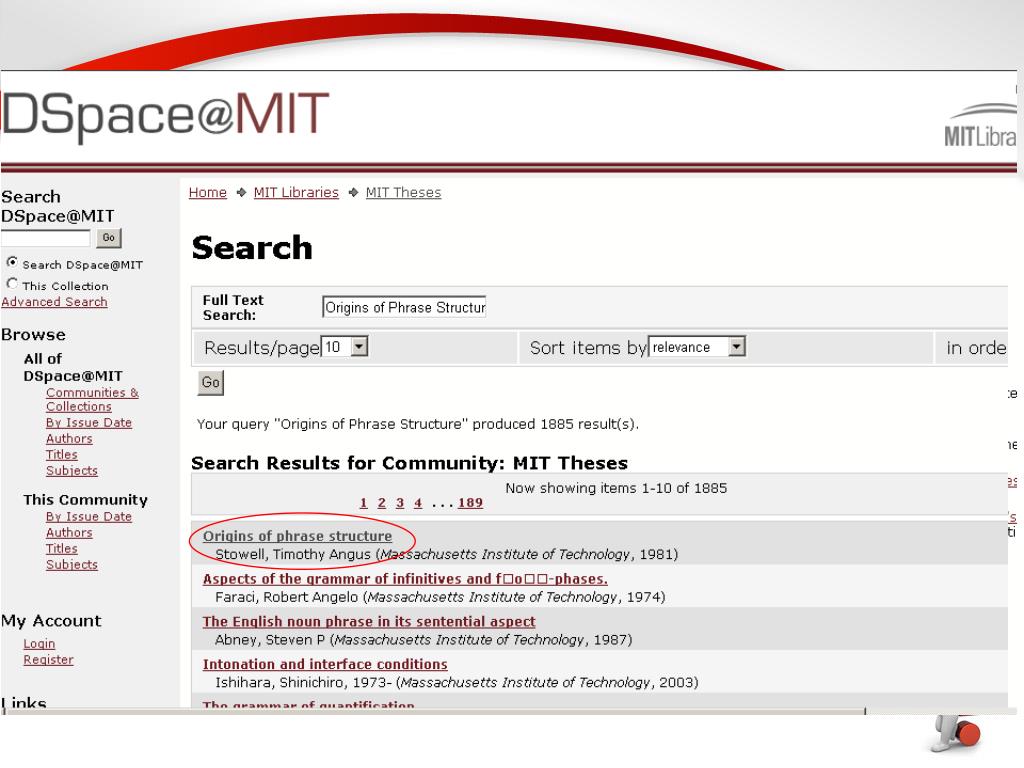The image size is (1024, 768).
Task: Browse all DSpace Authors link
Action: tap(69, 439)
